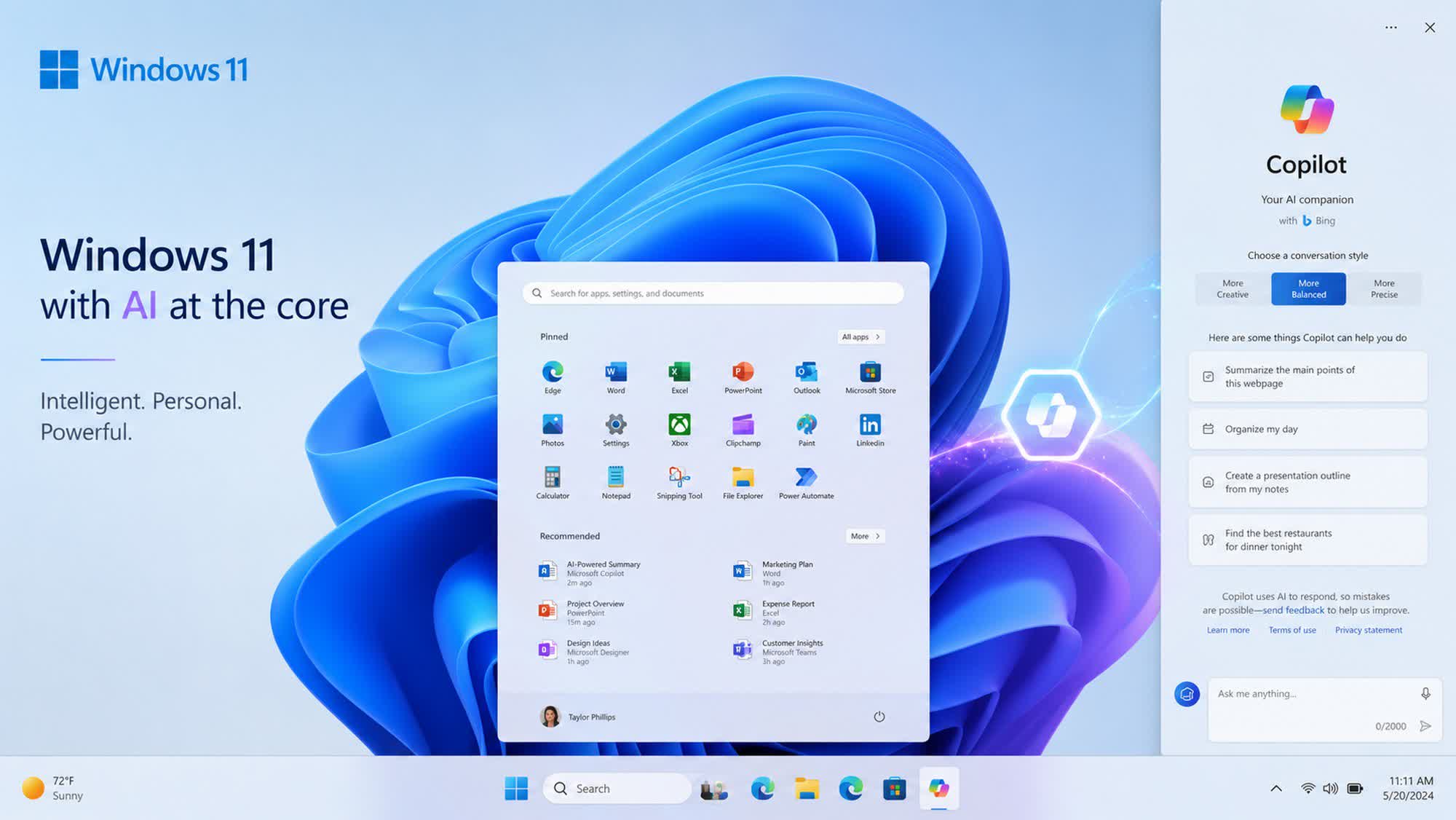Open the Project Overview PowerPoint file

pos(581,612)
